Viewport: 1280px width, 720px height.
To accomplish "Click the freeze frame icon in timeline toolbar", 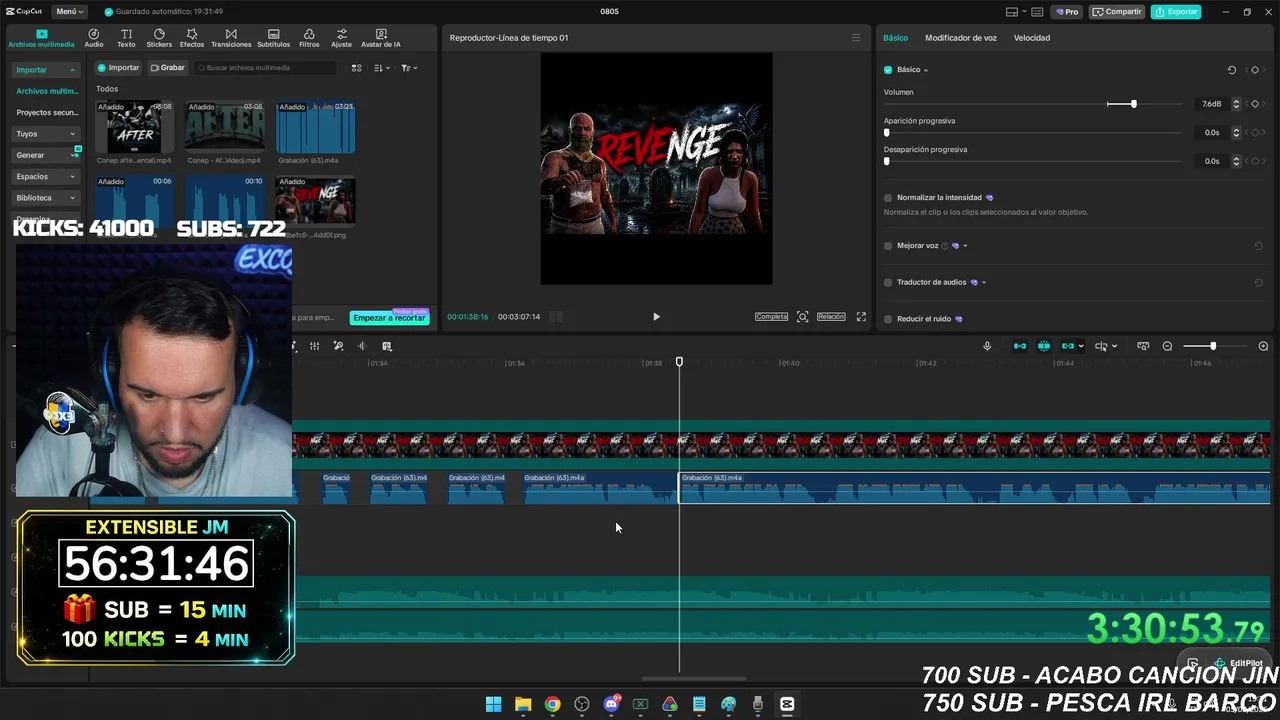I will [387, 346].
